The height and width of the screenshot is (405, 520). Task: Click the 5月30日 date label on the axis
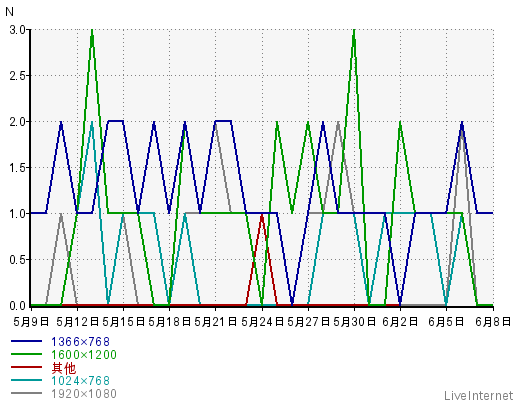click(354, 322)
